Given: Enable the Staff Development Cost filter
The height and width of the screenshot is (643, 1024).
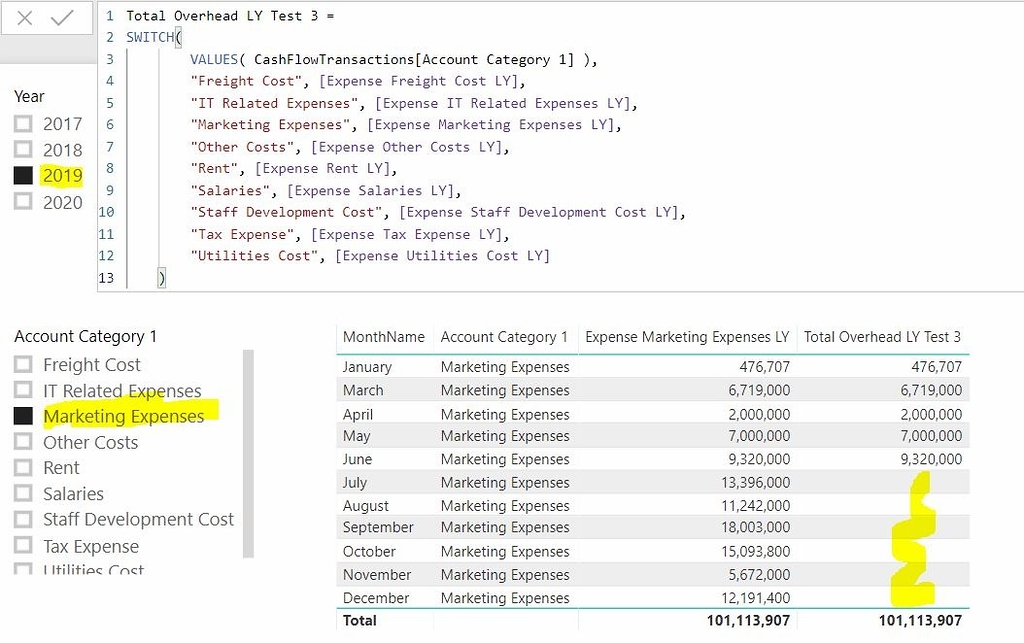Looking at the screenshot, I should (24, 519).
